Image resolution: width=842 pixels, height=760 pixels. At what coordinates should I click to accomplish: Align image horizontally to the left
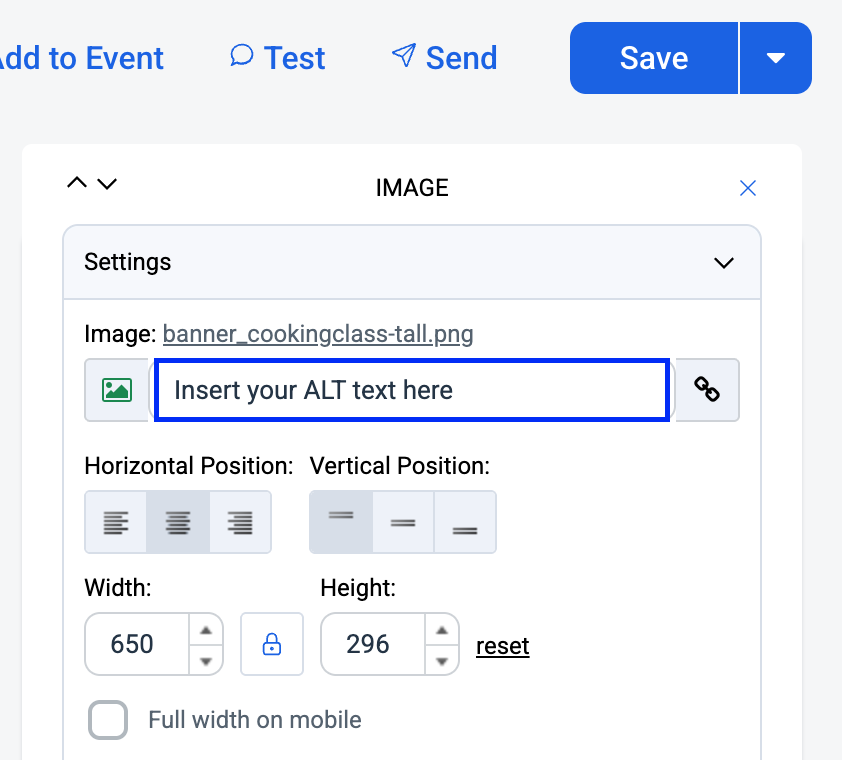click(x=115, y=522)
